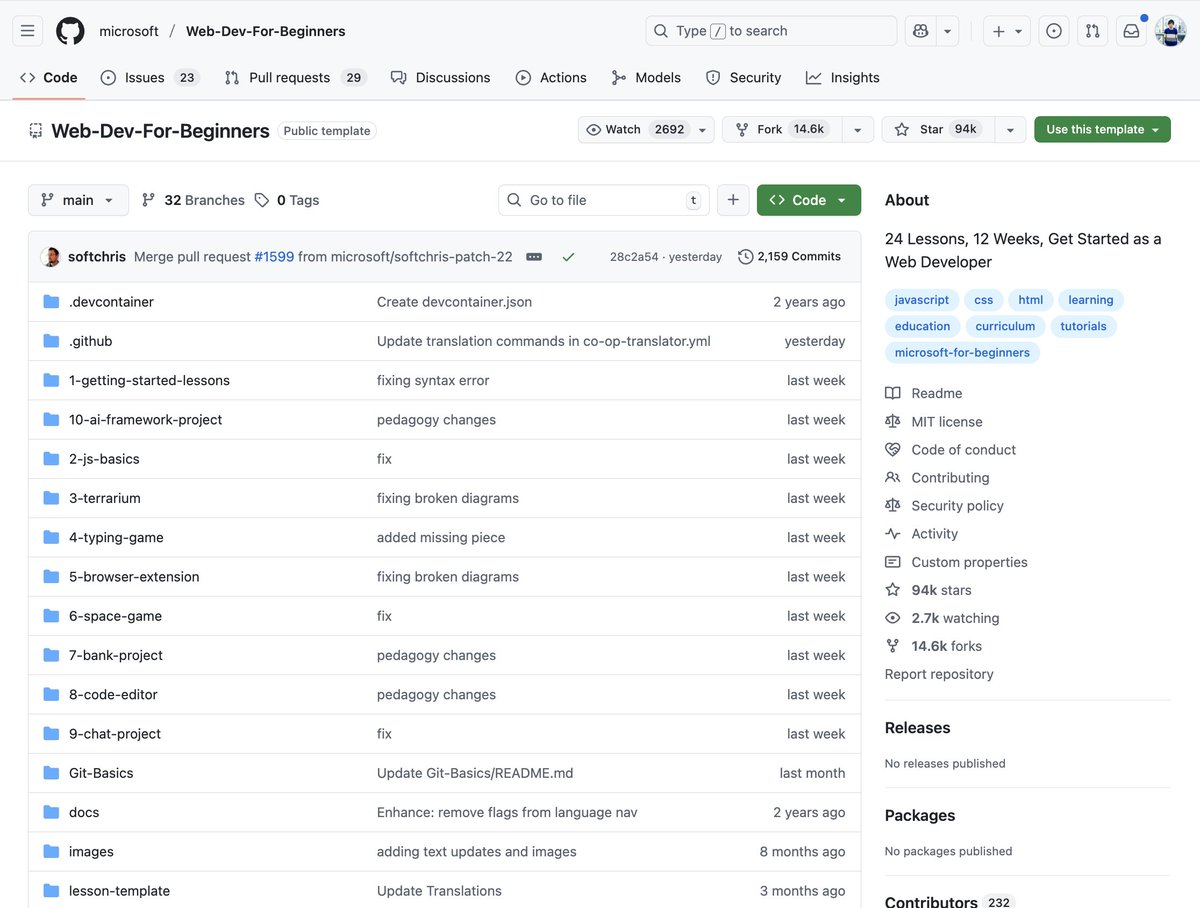
Task: Click the MIT license scales icon
Action: point(893,421)
